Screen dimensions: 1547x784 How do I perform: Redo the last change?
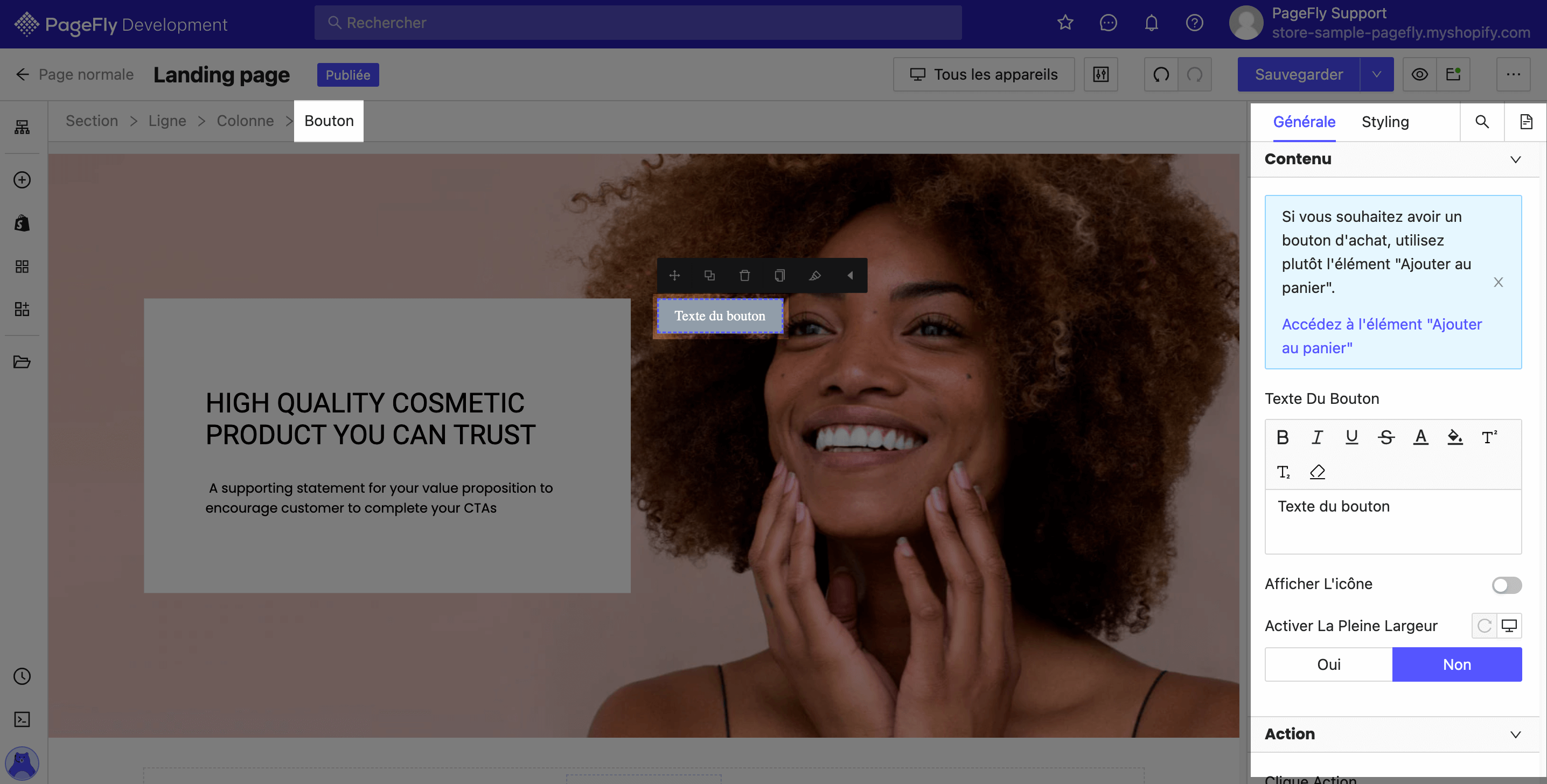tap(1195, 74)
